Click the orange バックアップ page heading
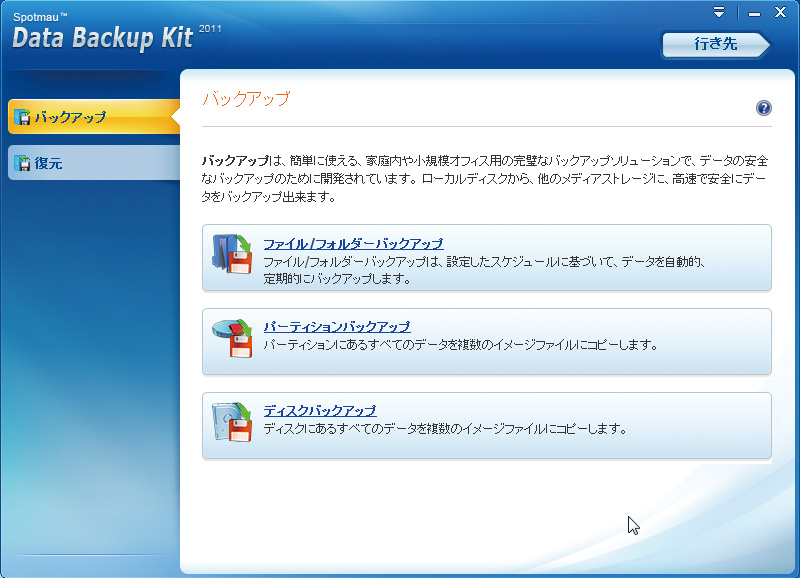 coord(246,98)
